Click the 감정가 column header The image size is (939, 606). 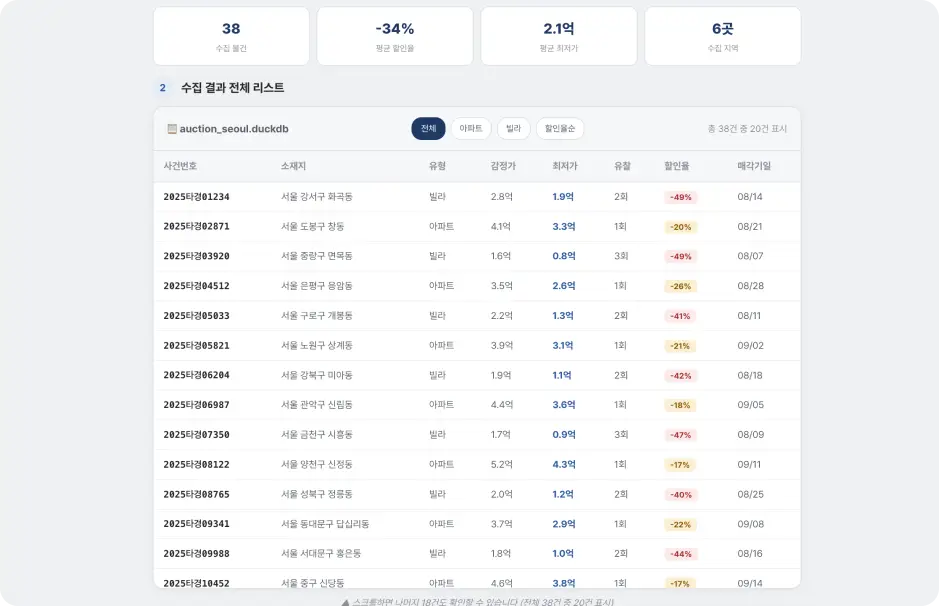(x=503, y=166)
